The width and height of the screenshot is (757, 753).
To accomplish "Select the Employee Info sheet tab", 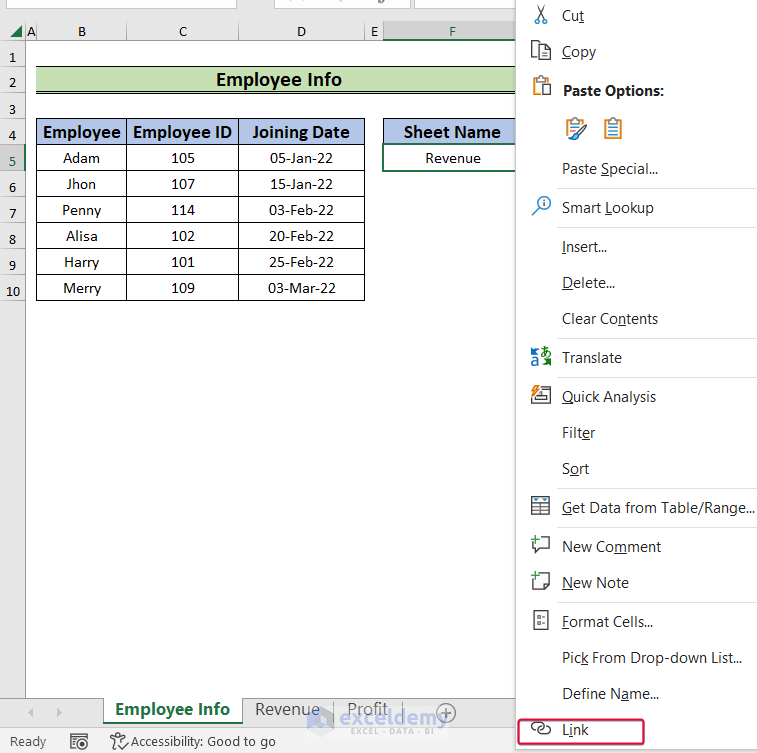I will point(172,709).
